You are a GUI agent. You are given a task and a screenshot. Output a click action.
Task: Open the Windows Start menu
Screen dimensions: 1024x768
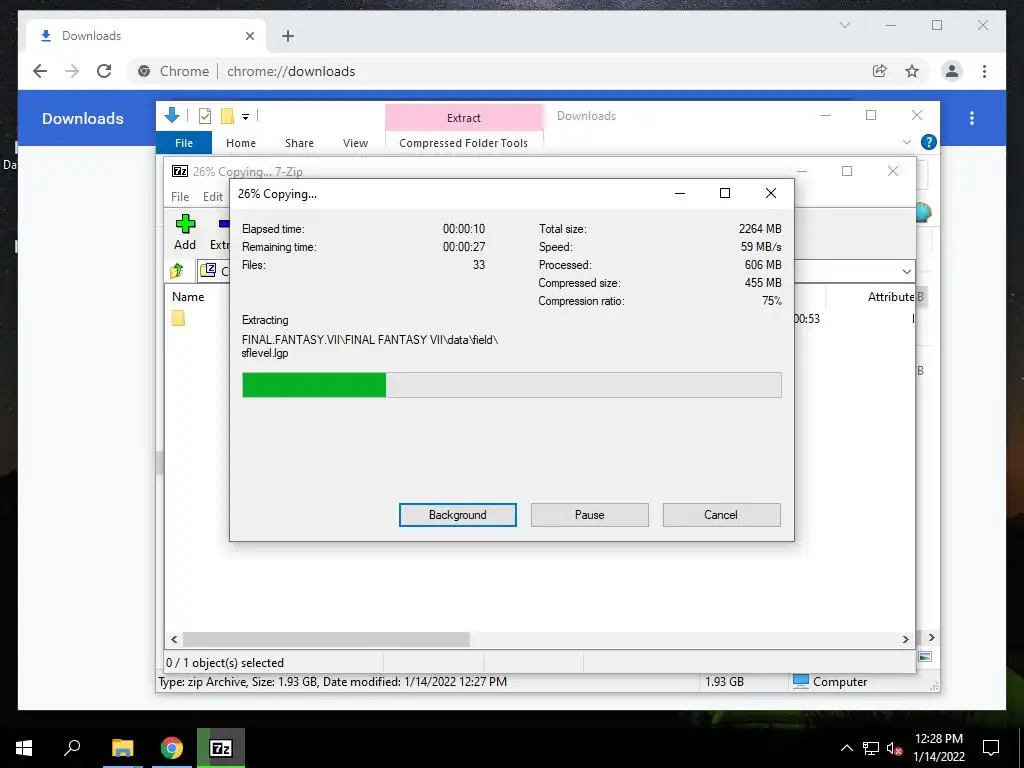(x=24, y=748)
